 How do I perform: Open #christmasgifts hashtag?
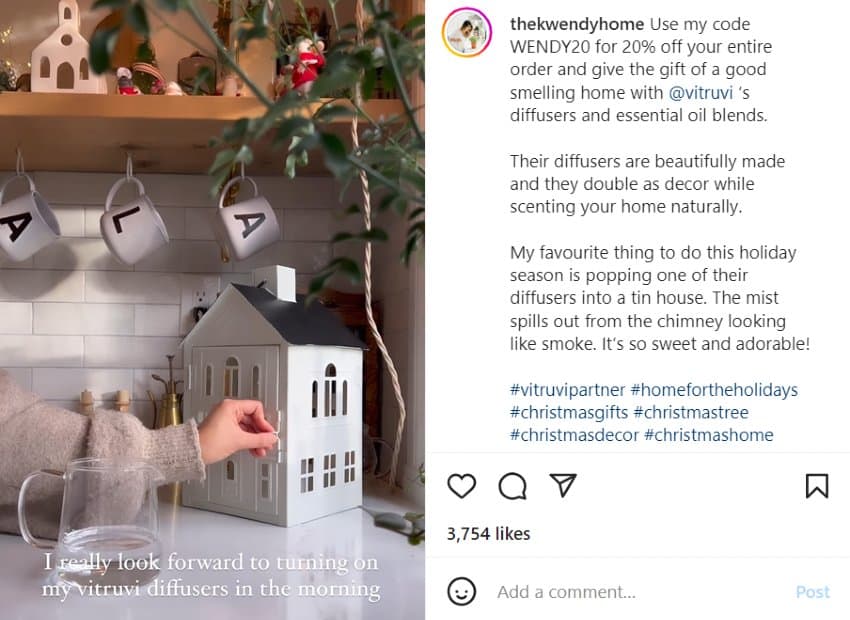[x=569, y=412]
